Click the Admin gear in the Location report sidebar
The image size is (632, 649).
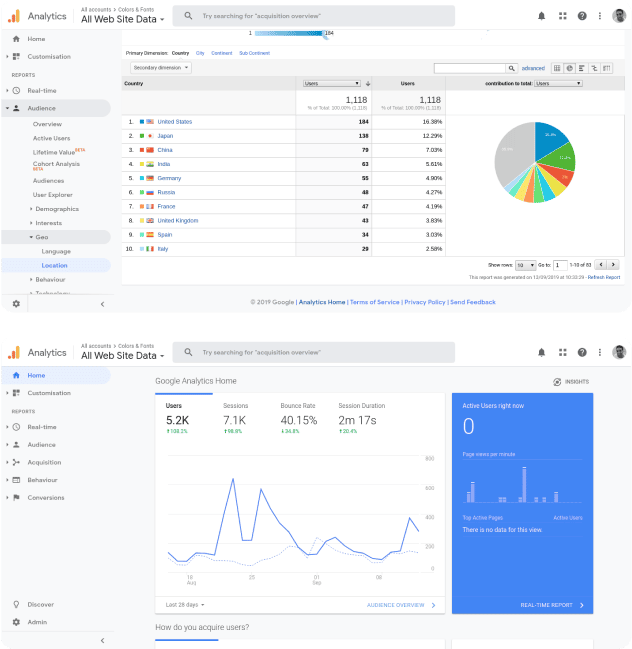16,304
